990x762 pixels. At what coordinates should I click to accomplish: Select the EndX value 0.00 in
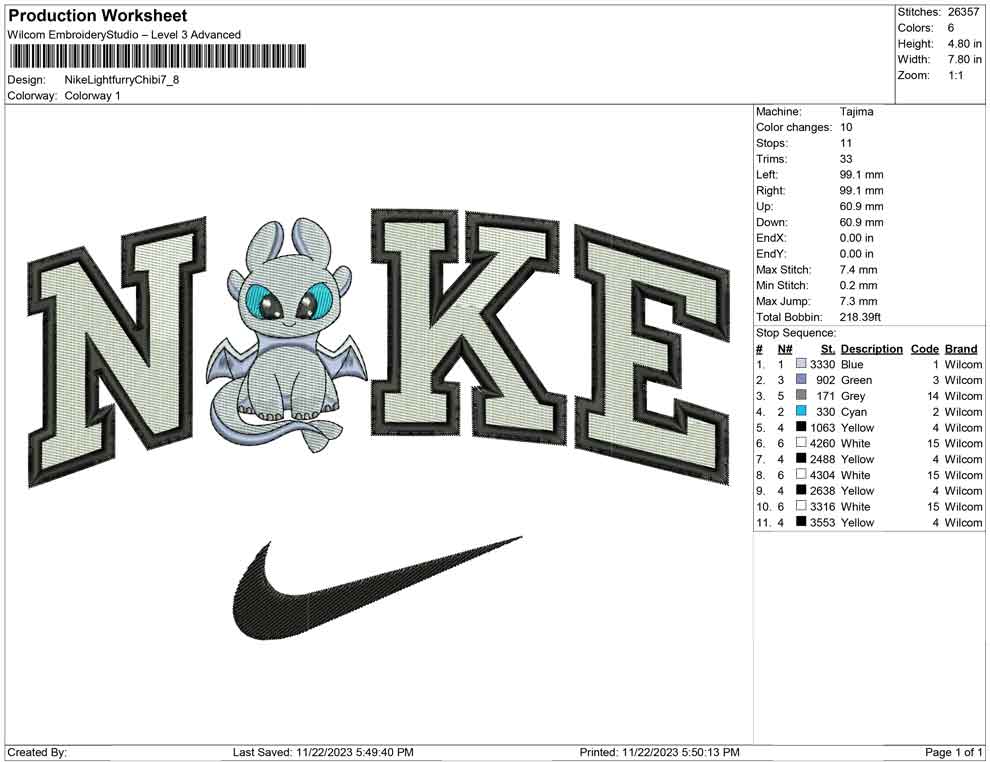[x=857, y=238]
